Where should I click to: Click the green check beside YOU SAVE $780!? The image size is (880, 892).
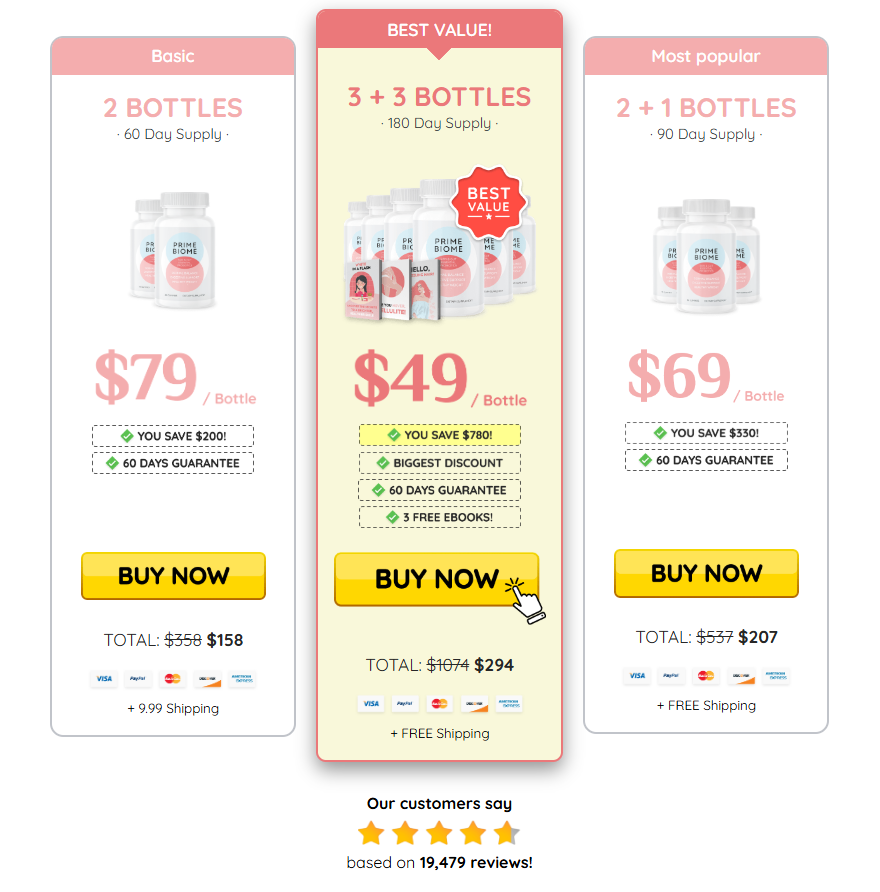(x=394, y=435)
